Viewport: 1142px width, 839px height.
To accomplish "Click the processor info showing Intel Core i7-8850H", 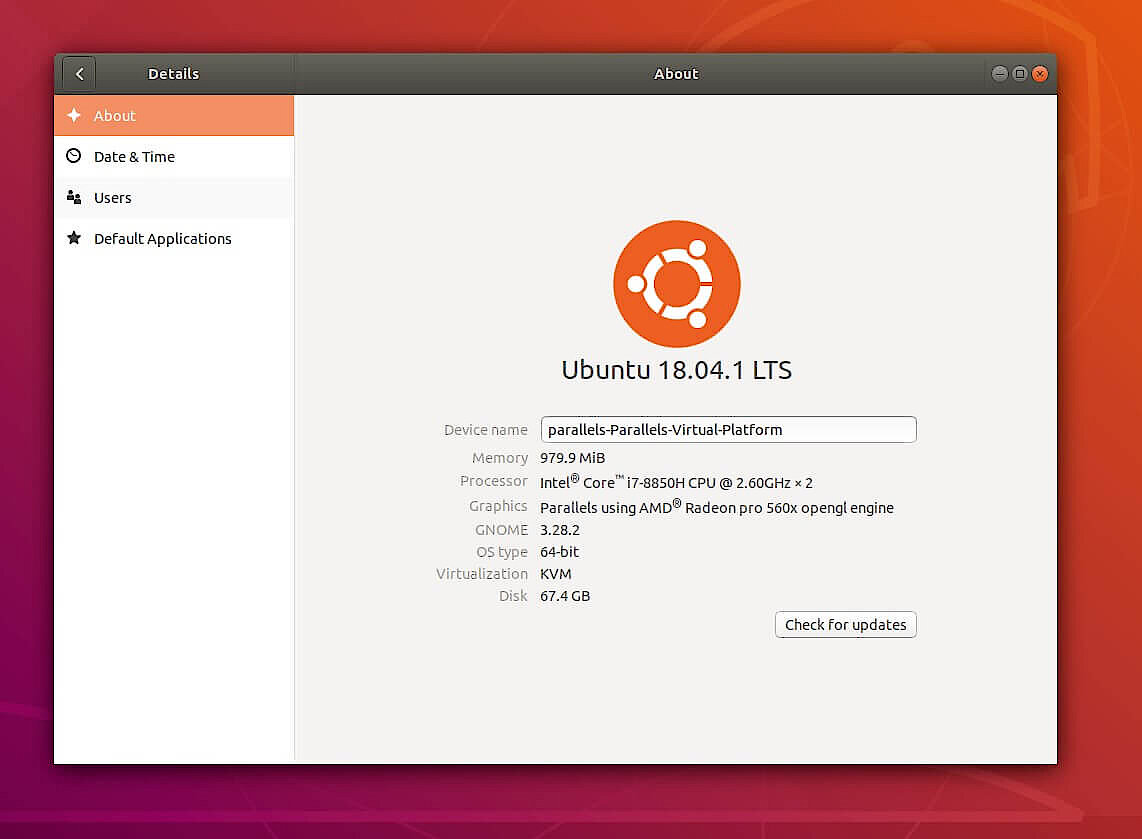I will 676,482.
